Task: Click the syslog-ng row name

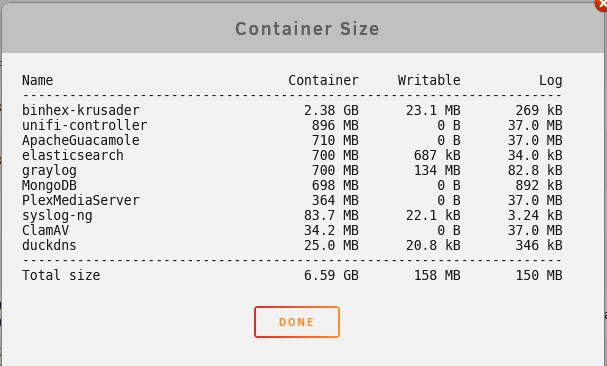Action: pos(57,216)
